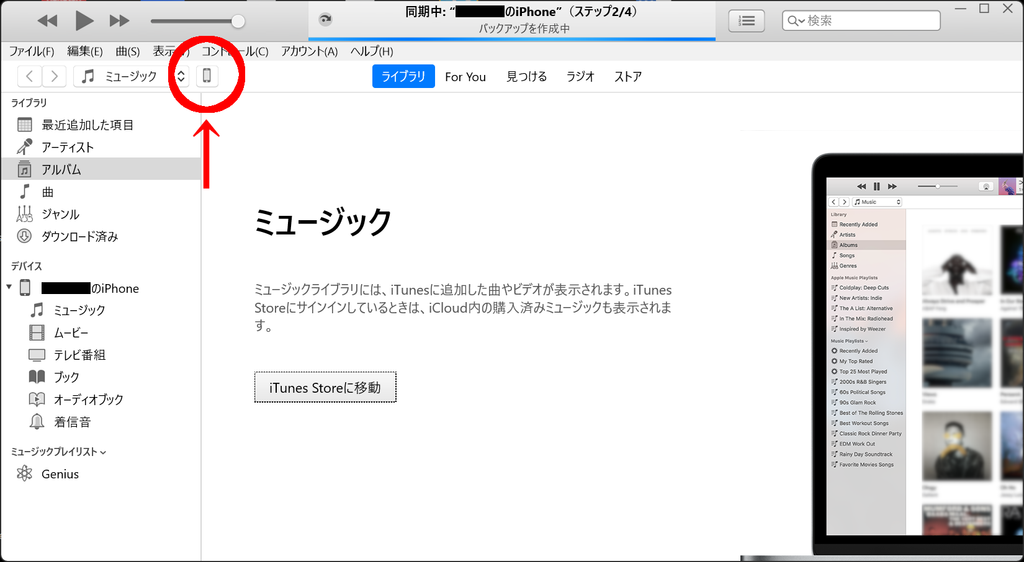This screenshot has width=1024, height=562.
Task: Click the Genius atom icon
Action: click(x=25, y=473)
